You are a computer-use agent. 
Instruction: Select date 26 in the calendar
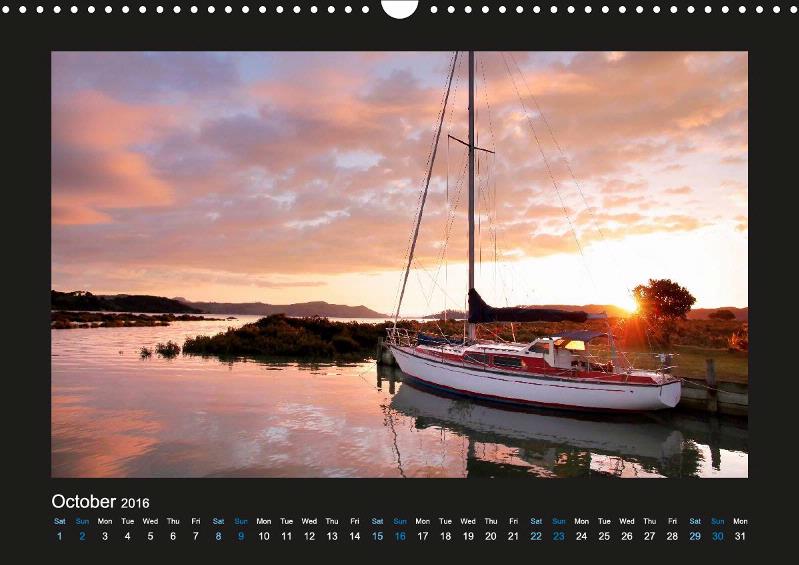(627, 536)
